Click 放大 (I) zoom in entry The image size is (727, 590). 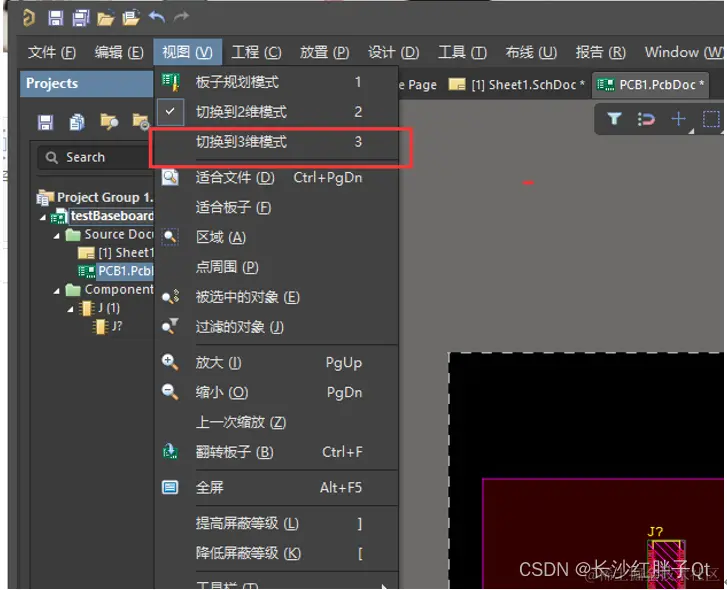click(x=277, y=362)
